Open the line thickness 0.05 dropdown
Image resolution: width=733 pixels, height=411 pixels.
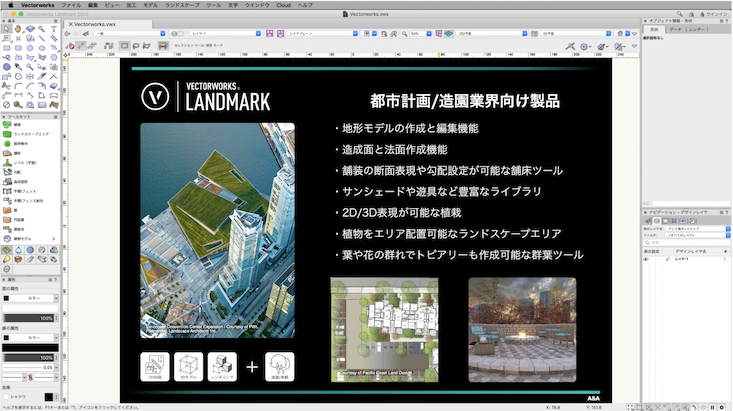click(x=30, y=368)
